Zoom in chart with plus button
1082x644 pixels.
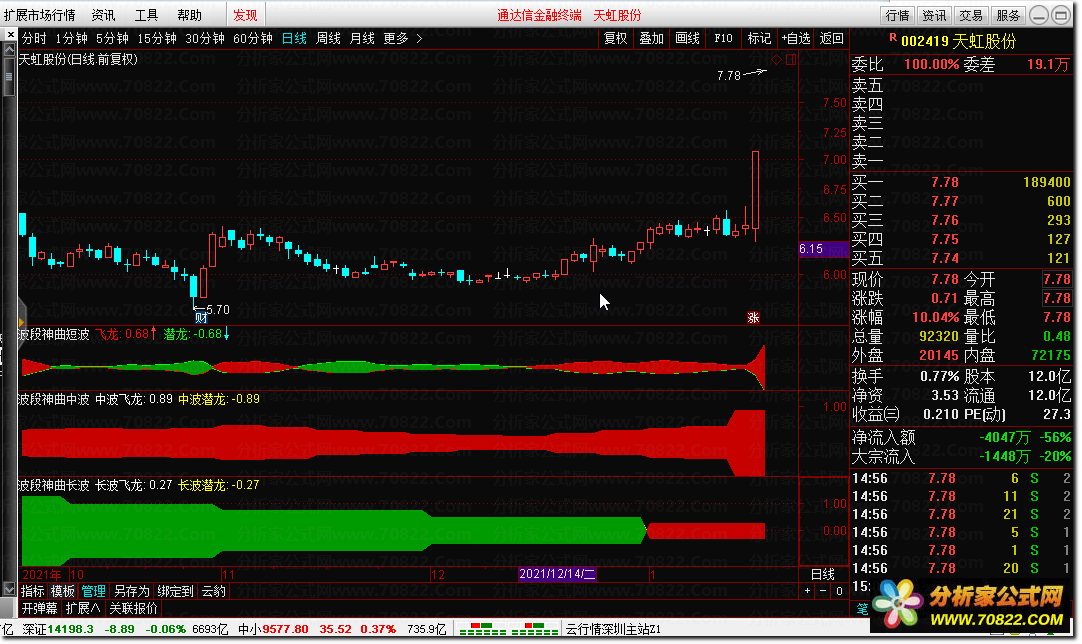(807, 591)
